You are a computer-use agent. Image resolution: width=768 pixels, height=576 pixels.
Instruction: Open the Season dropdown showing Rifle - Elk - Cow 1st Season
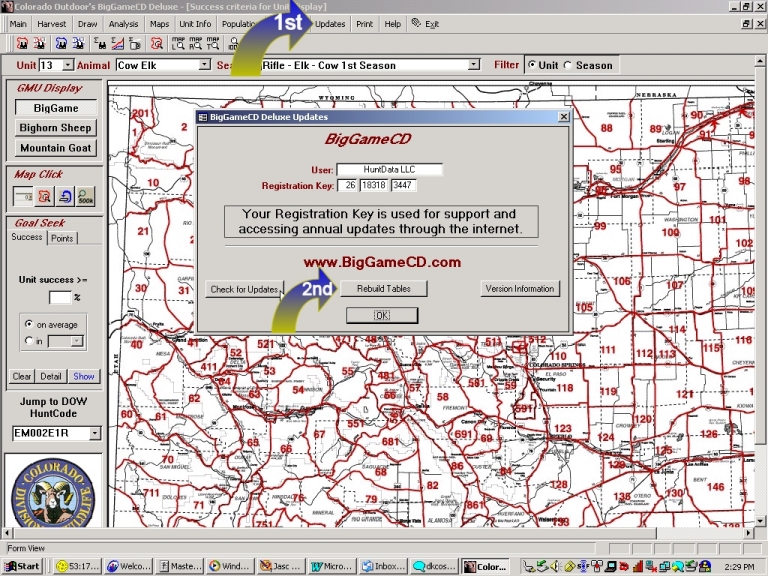coord(474,65)
